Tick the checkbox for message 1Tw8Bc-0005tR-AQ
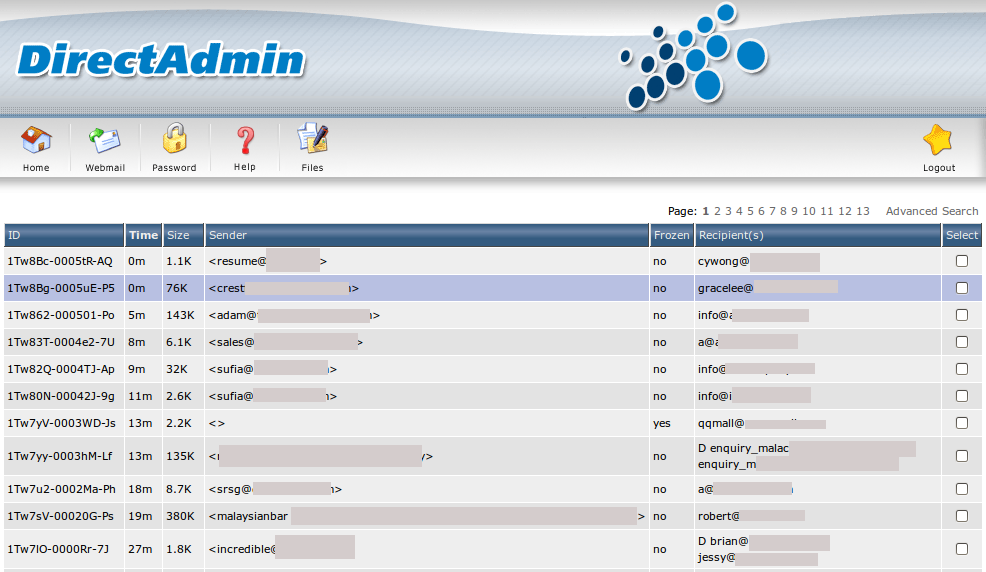This screenshot has width=986, height=572. tap(961, 261)
